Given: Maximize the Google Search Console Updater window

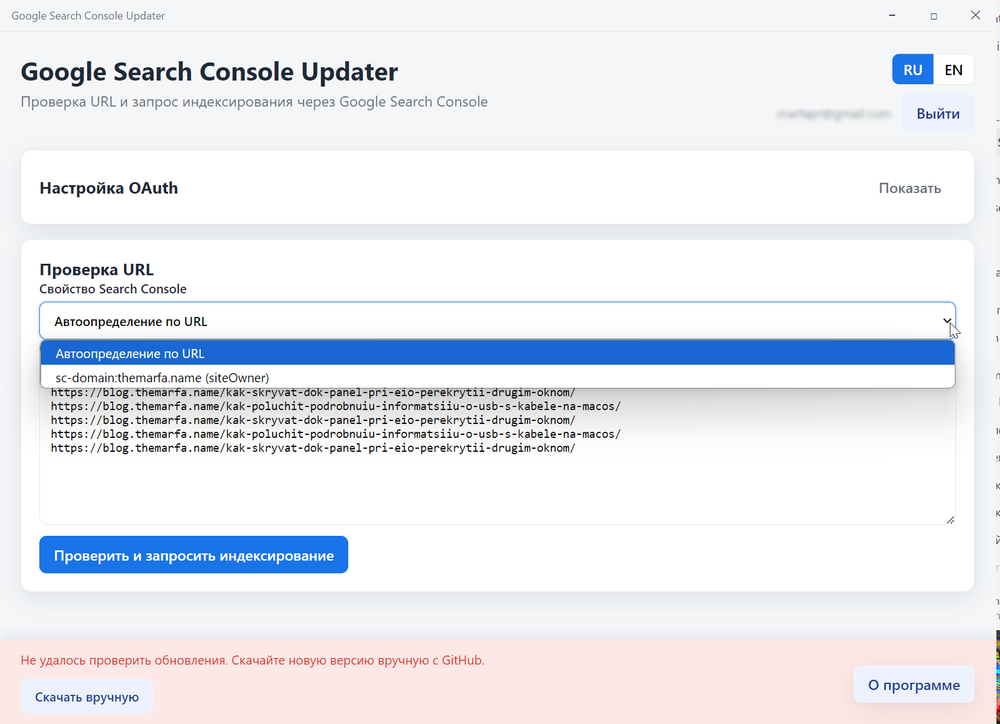Looking at the screenshot, I should (x=934, y=15).
